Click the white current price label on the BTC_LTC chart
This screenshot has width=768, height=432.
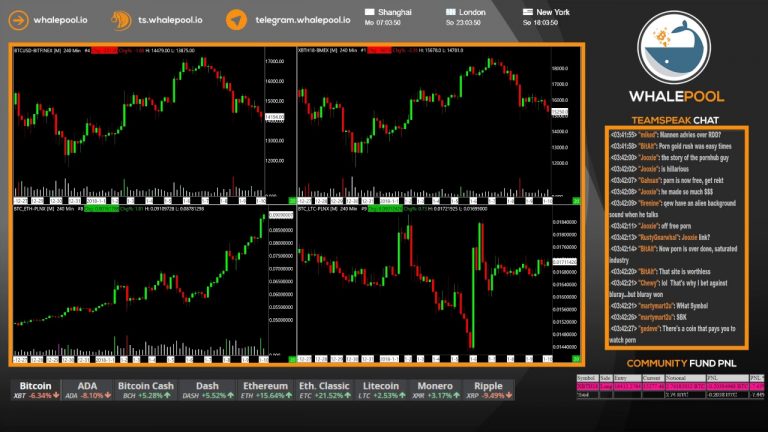click(x=565, y=262)
